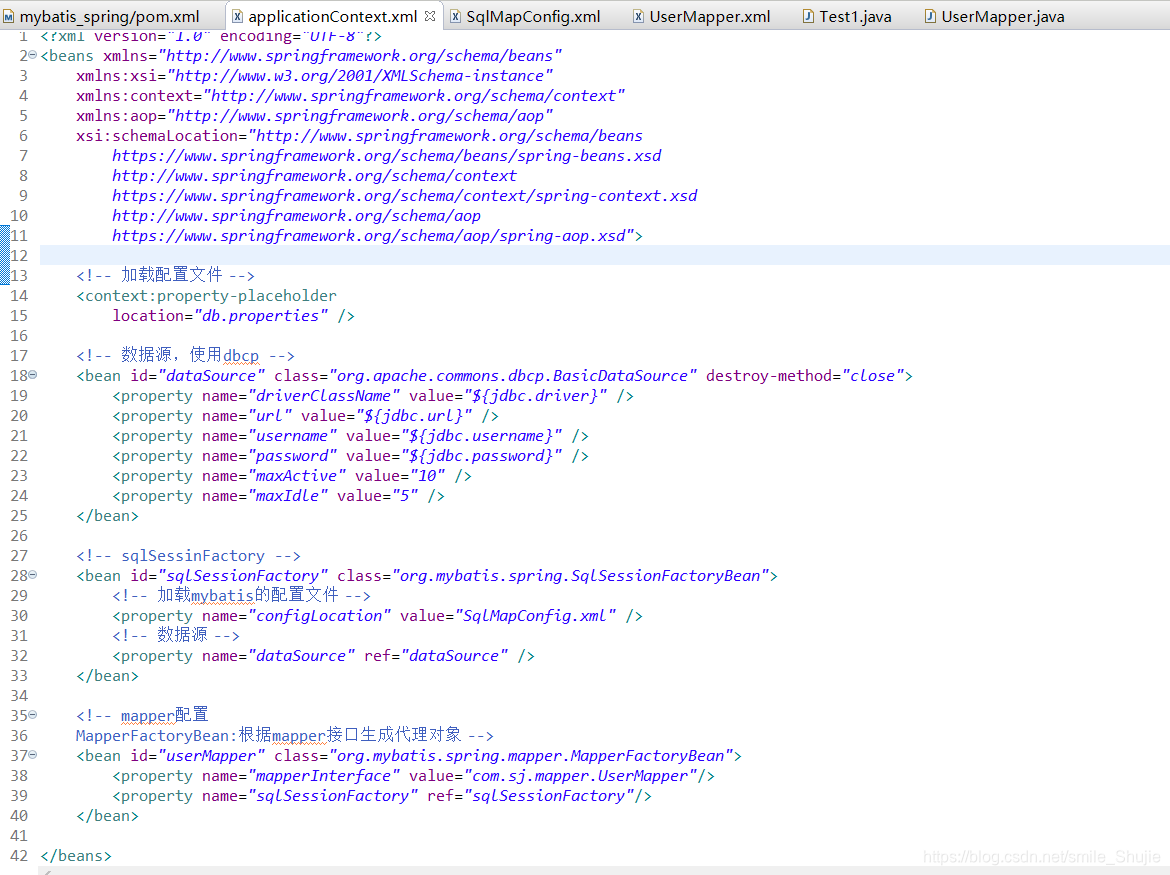Click the spring-context.xsd URL on line 9
1170x875 pixels.
(x=404, y=195)
